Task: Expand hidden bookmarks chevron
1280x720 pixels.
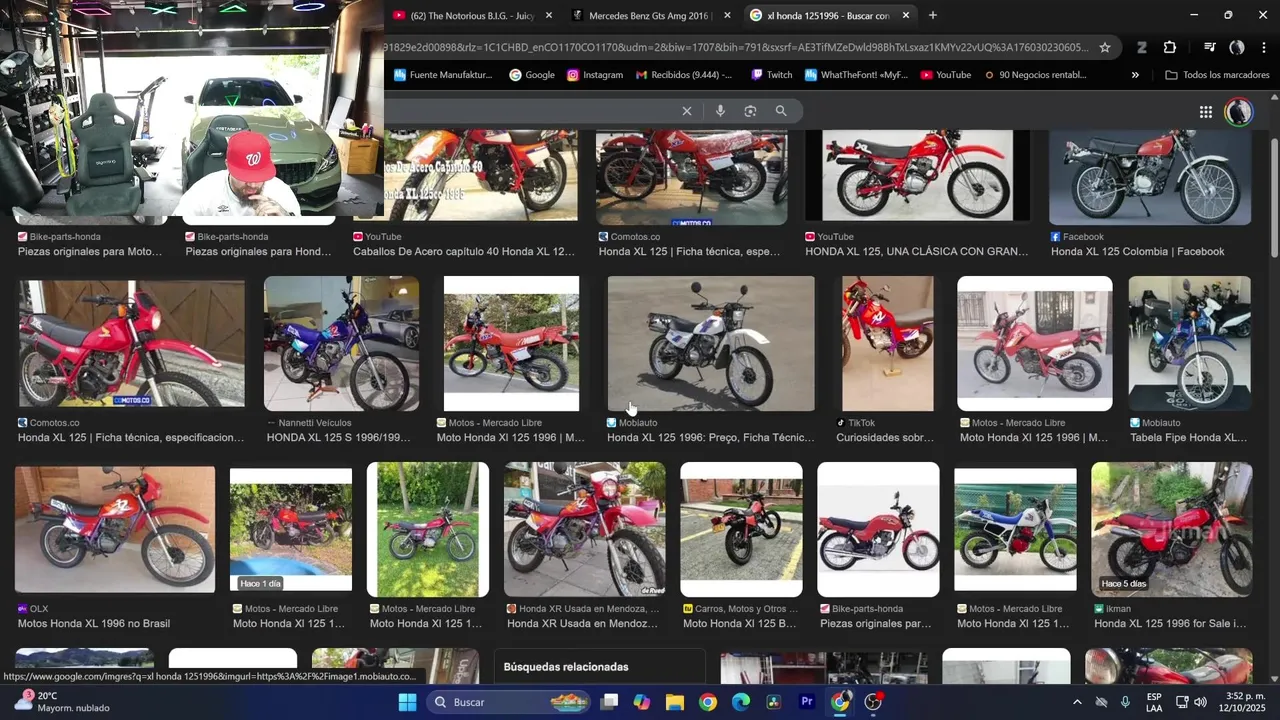Action: pos(1135,75)
